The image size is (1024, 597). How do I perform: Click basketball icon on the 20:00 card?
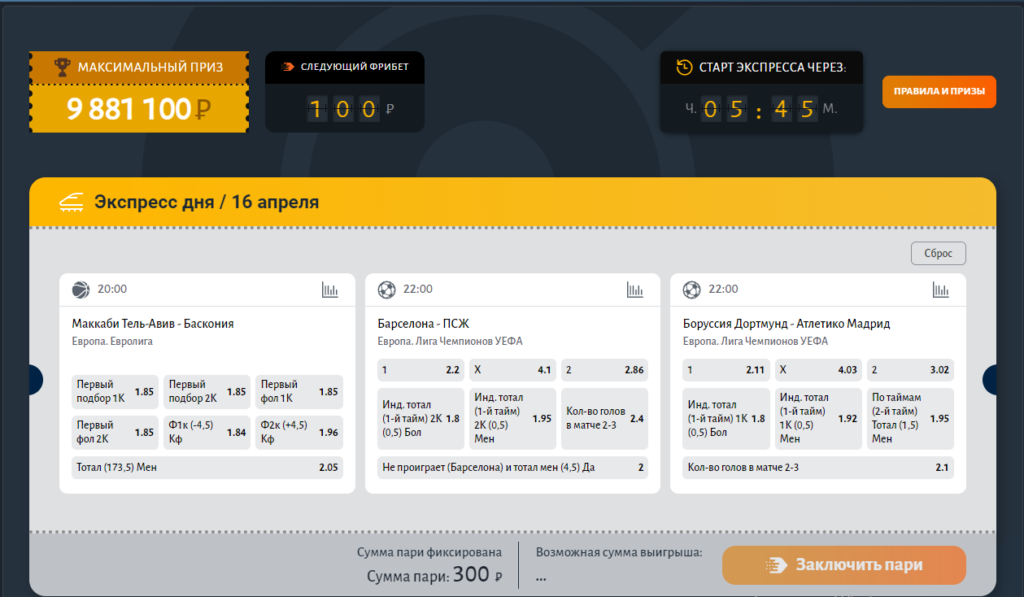[81, 289]
